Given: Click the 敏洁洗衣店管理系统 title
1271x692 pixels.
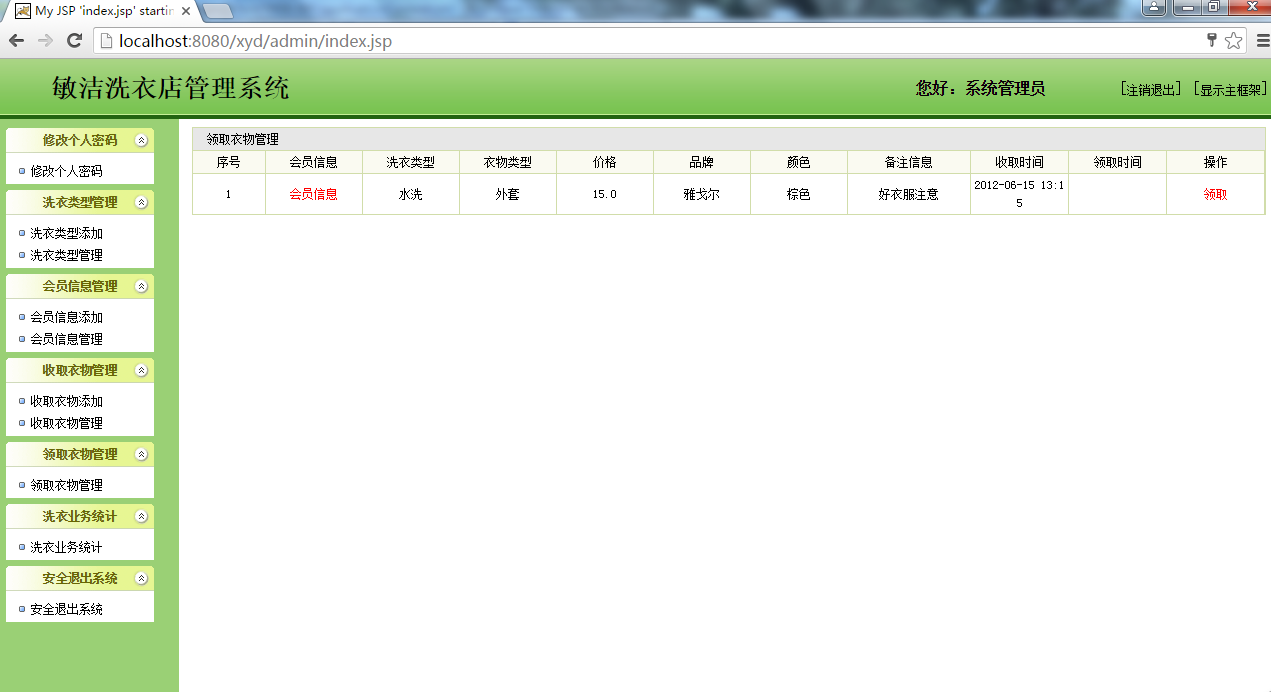Looking at the screenshot, I should pyautogui.click(x=171, y=88).
